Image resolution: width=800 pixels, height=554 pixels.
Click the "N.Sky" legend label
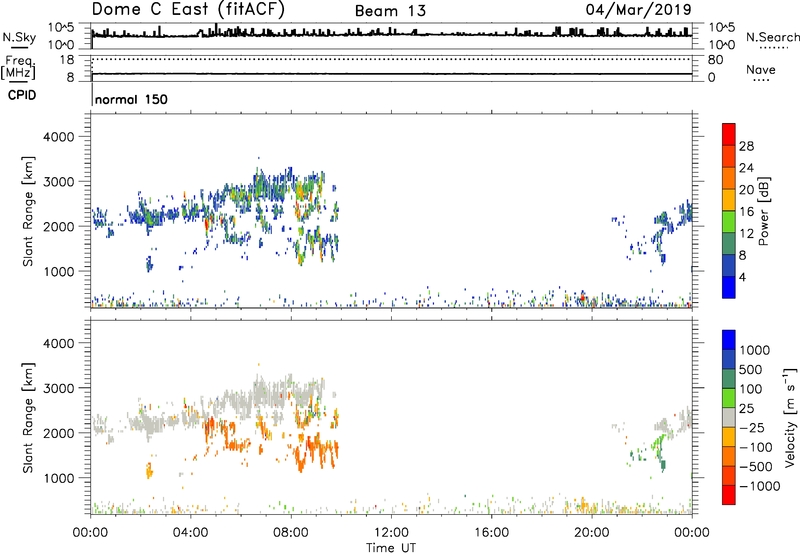[x=19, y=37]
